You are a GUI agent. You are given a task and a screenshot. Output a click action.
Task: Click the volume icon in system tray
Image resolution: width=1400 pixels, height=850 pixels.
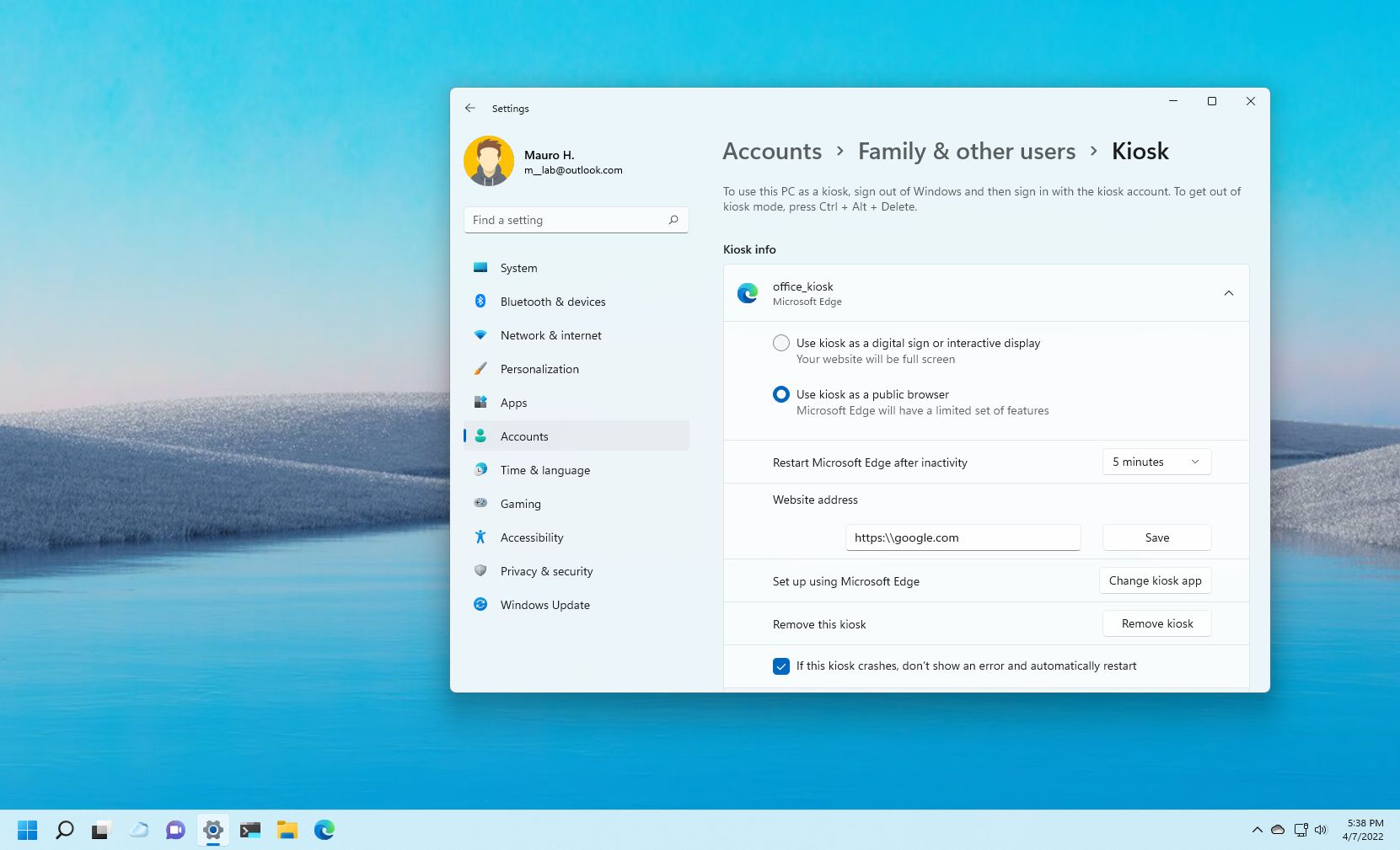click(1321, 830)
